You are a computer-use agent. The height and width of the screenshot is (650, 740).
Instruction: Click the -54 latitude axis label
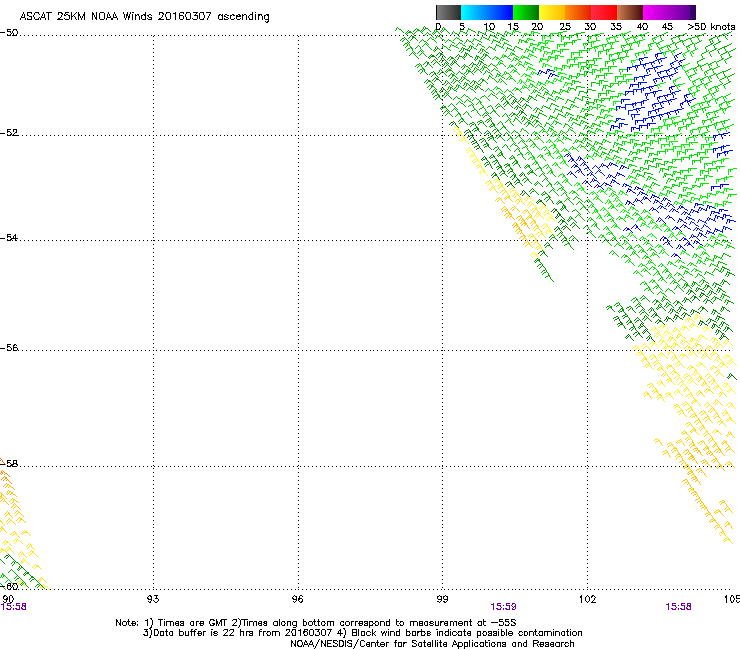coord(9,237)
